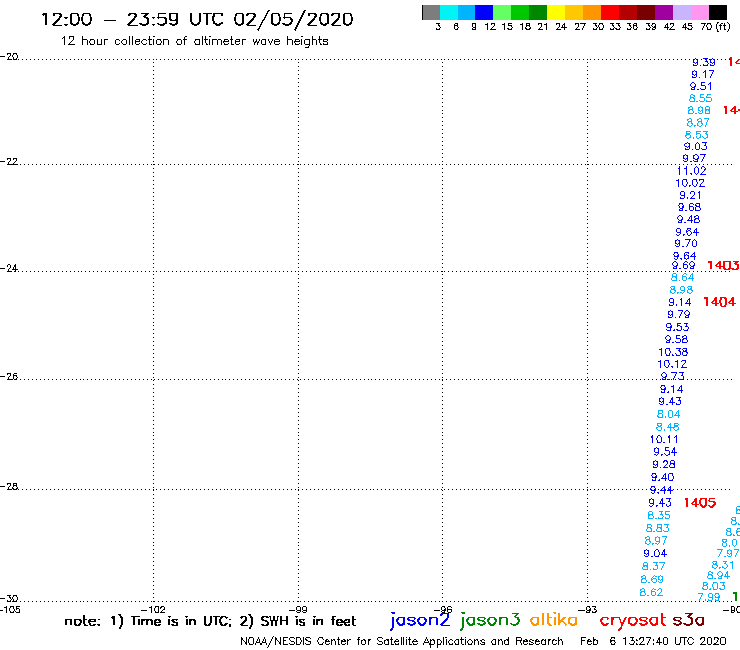Click the red '1404' time marker

click(x=719, y=302)
